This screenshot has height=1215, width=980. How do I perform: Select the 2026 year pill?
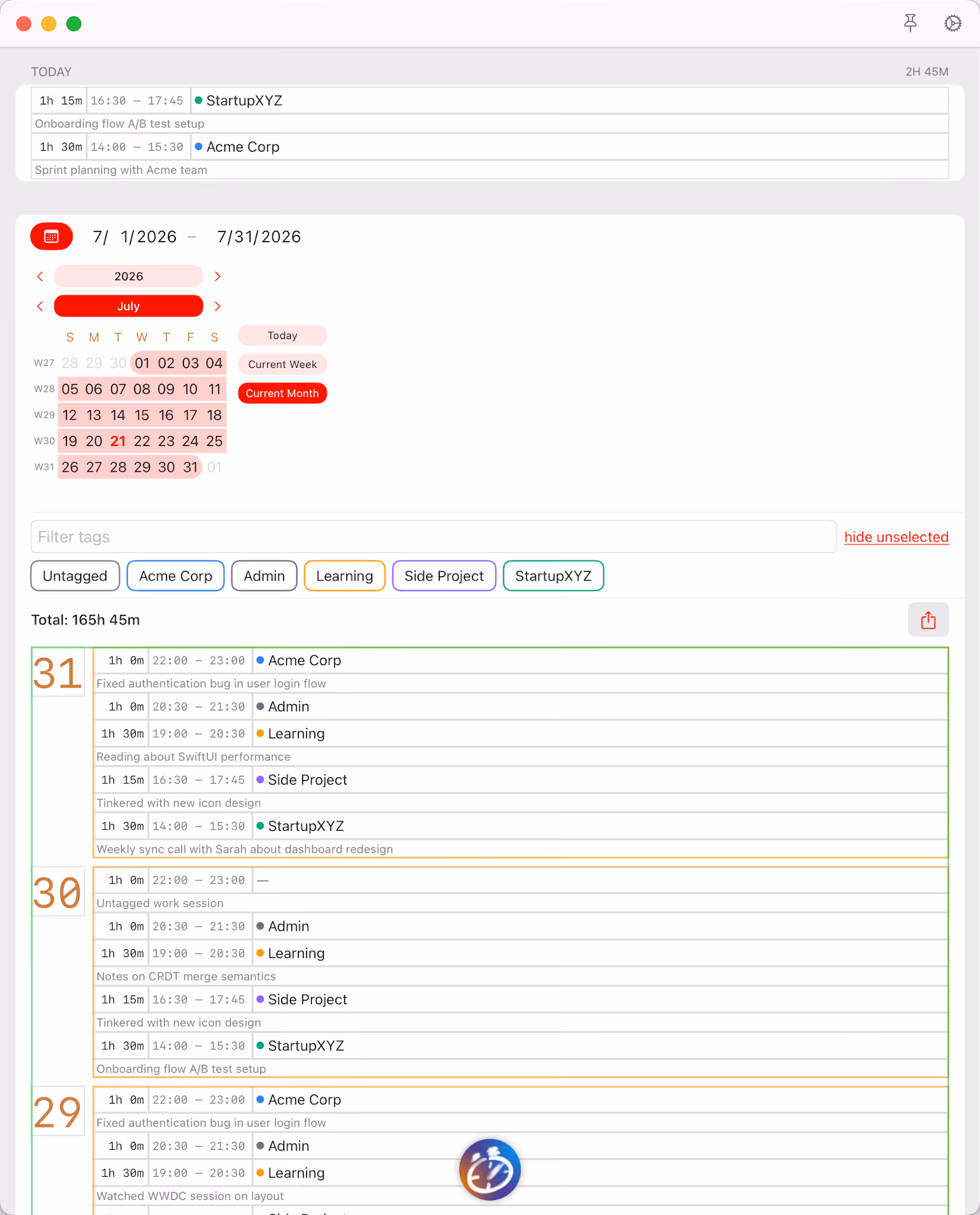[x=128, y=277]
